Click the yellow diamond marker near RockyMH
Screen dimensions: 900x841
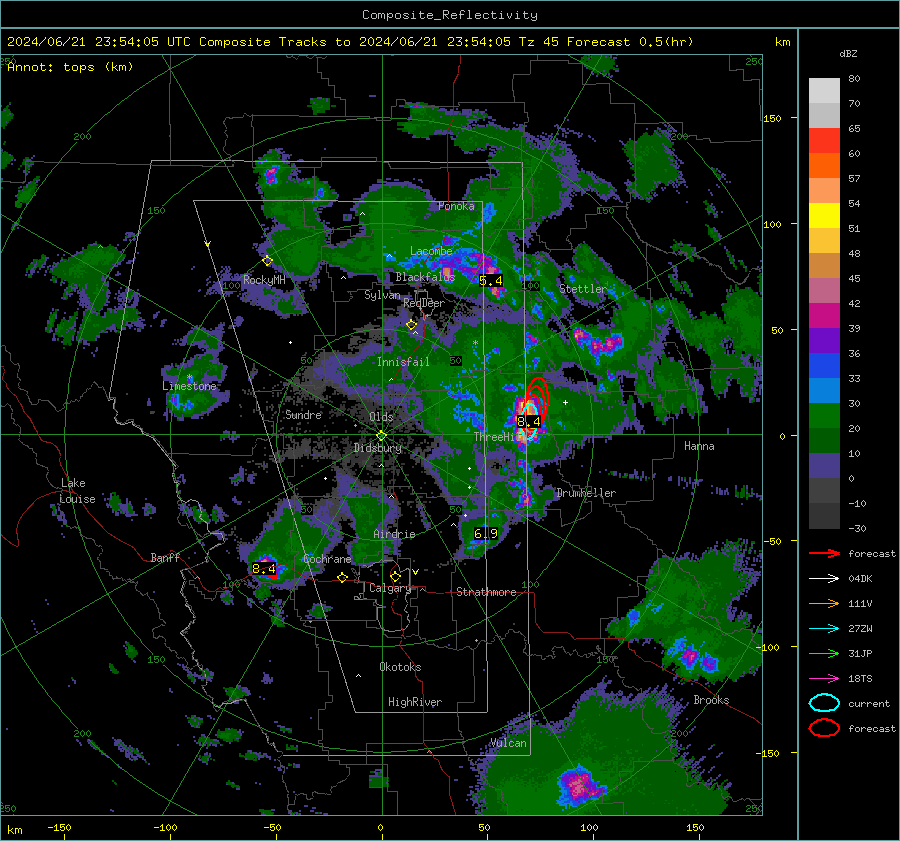click(267, 261)
